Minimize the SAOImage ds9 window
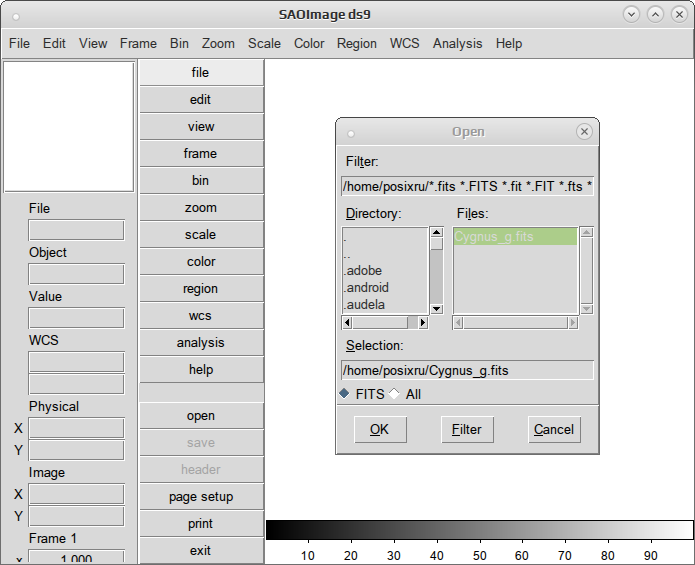Image resolution: width=695 pixels, height=565 pixels. click(632, 15)
